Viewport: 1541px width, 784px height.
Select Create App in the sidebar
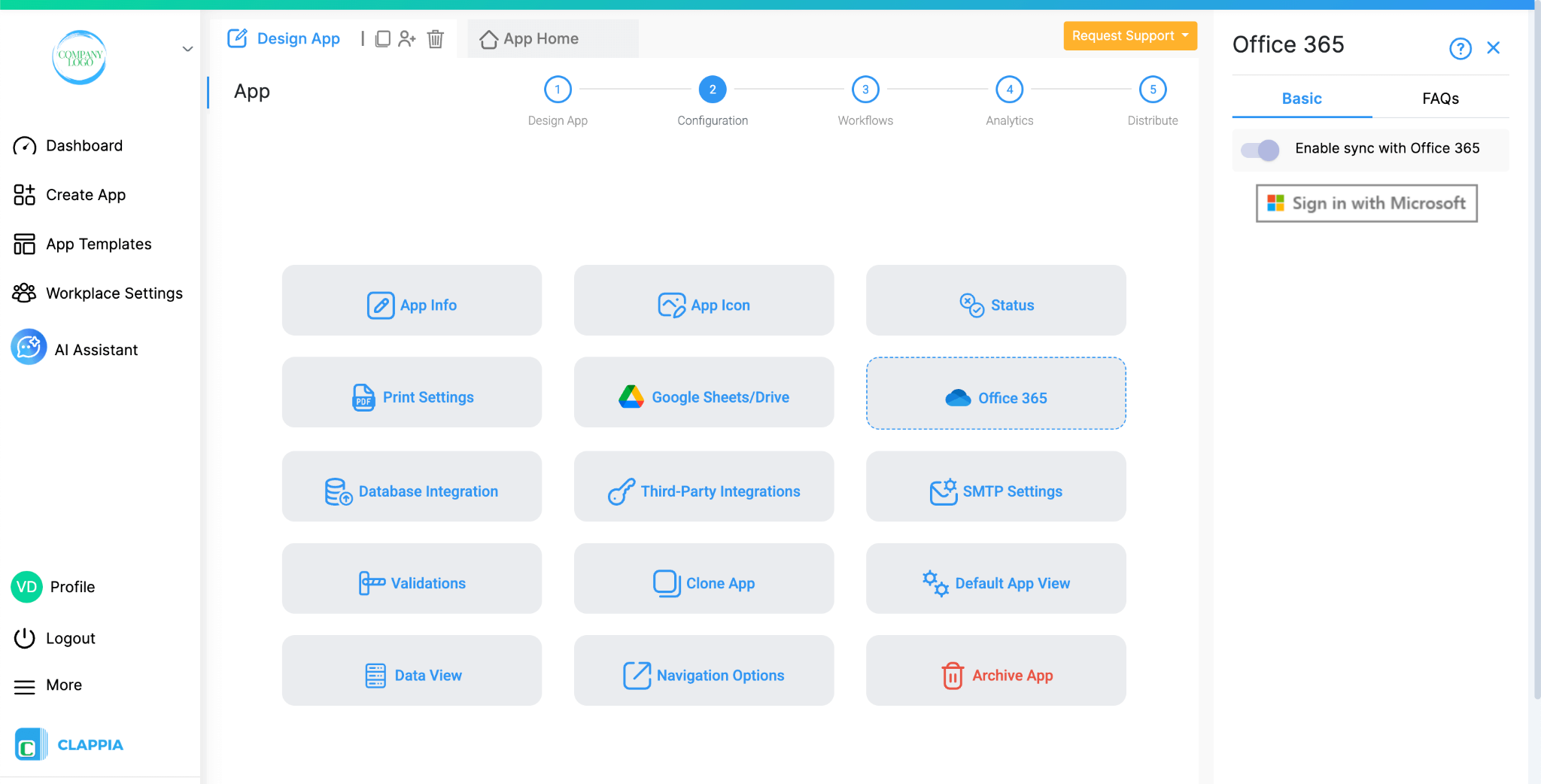(85, 194)
